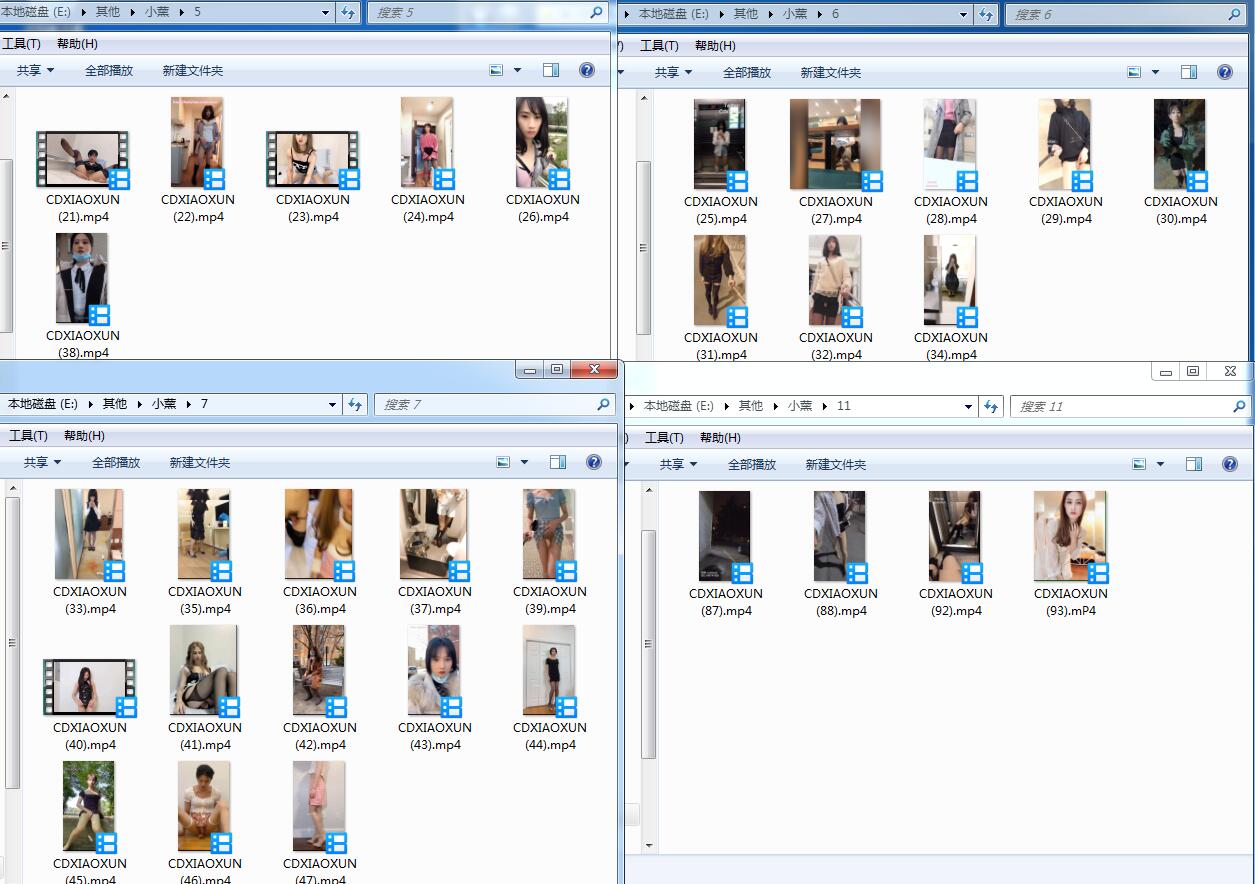Toggle preview pane in folder 7 window
1255x884 pixels.
(558, 462)
